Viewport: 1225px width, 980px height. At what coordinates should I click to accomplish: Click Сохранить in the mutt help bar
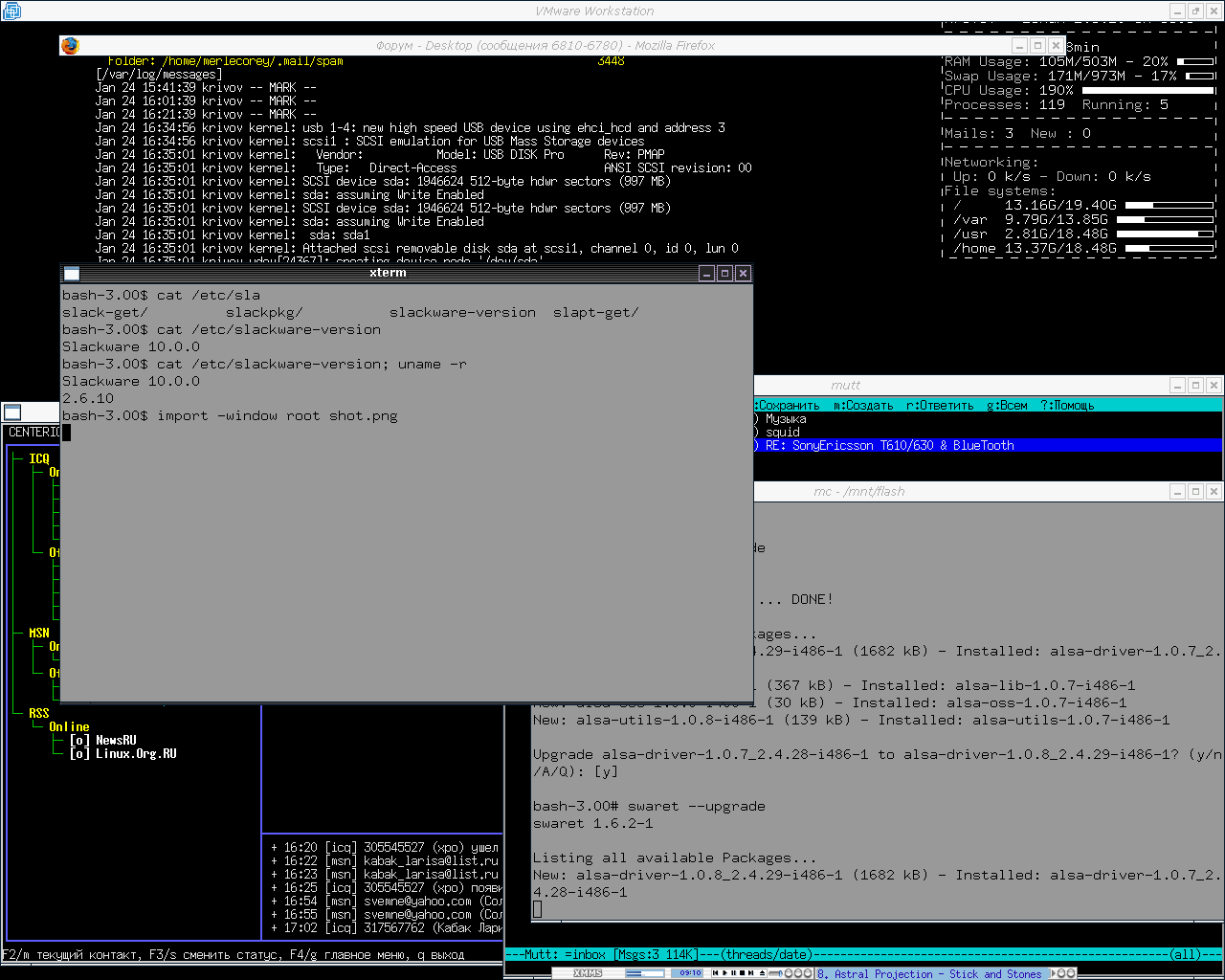[x=788, y=405]
